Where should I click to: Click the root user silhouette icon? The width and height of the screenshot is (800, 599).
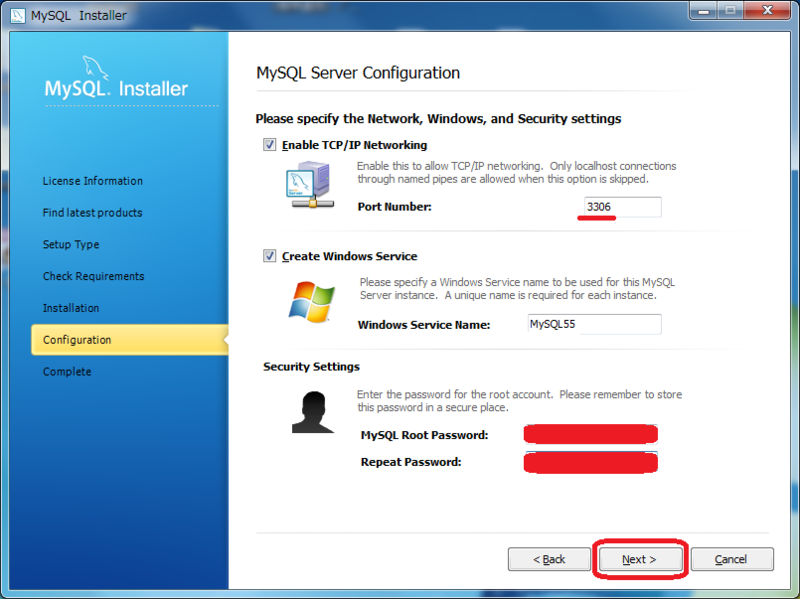[312, 412]
